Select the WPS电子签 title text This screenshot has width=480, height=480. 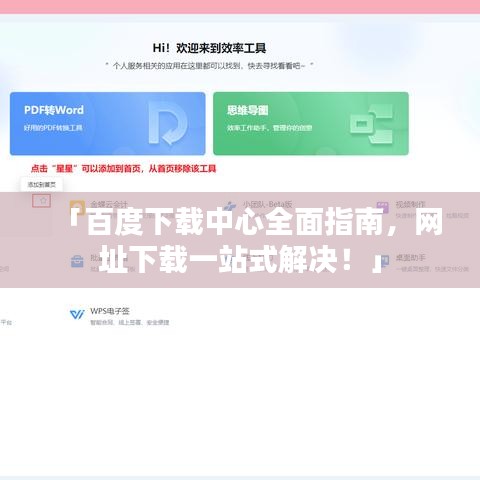pyautogui.click(x=110, y=311)
